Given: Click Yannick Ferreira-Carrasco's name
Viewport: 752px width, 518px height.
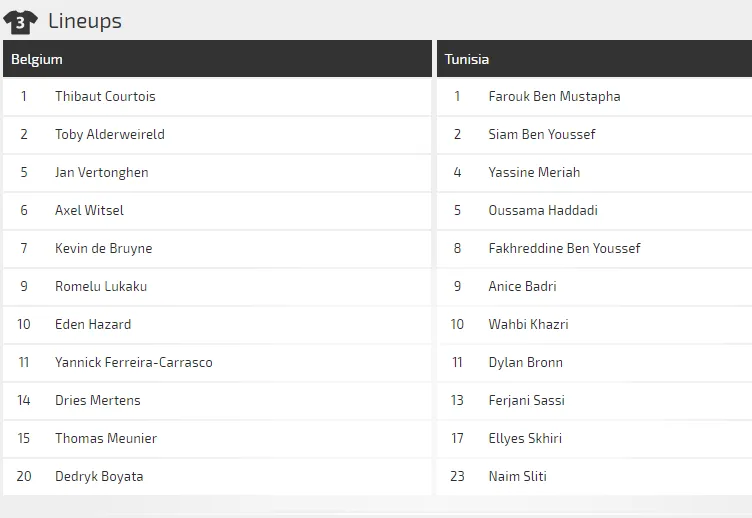Looking at the screenshot, I should click(133, 363).
